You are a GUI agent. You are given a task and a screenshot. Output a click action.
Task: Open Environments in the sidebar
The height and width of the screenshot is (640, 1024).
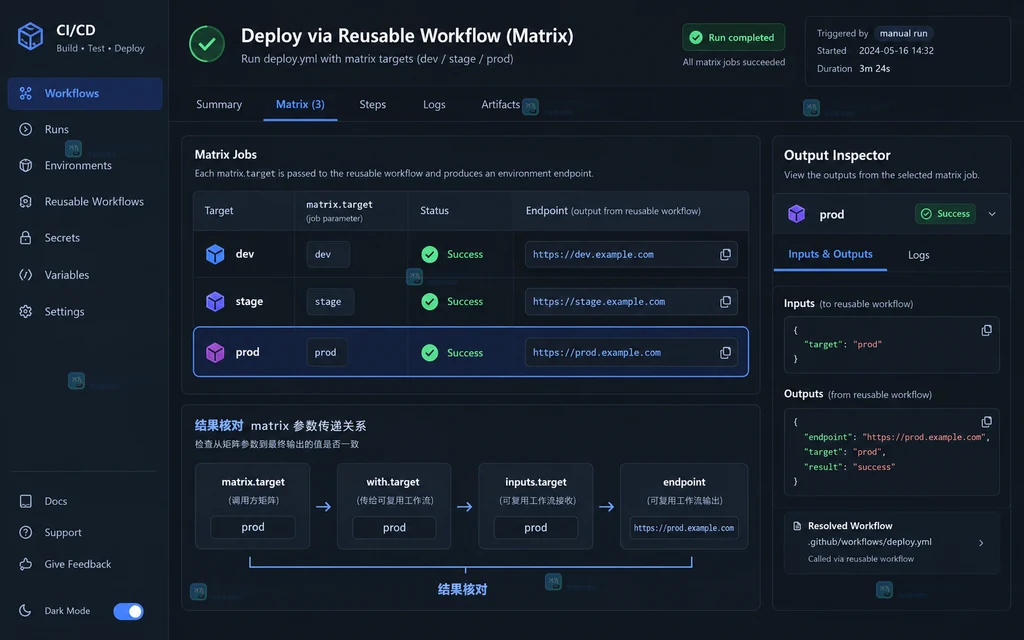78,165
